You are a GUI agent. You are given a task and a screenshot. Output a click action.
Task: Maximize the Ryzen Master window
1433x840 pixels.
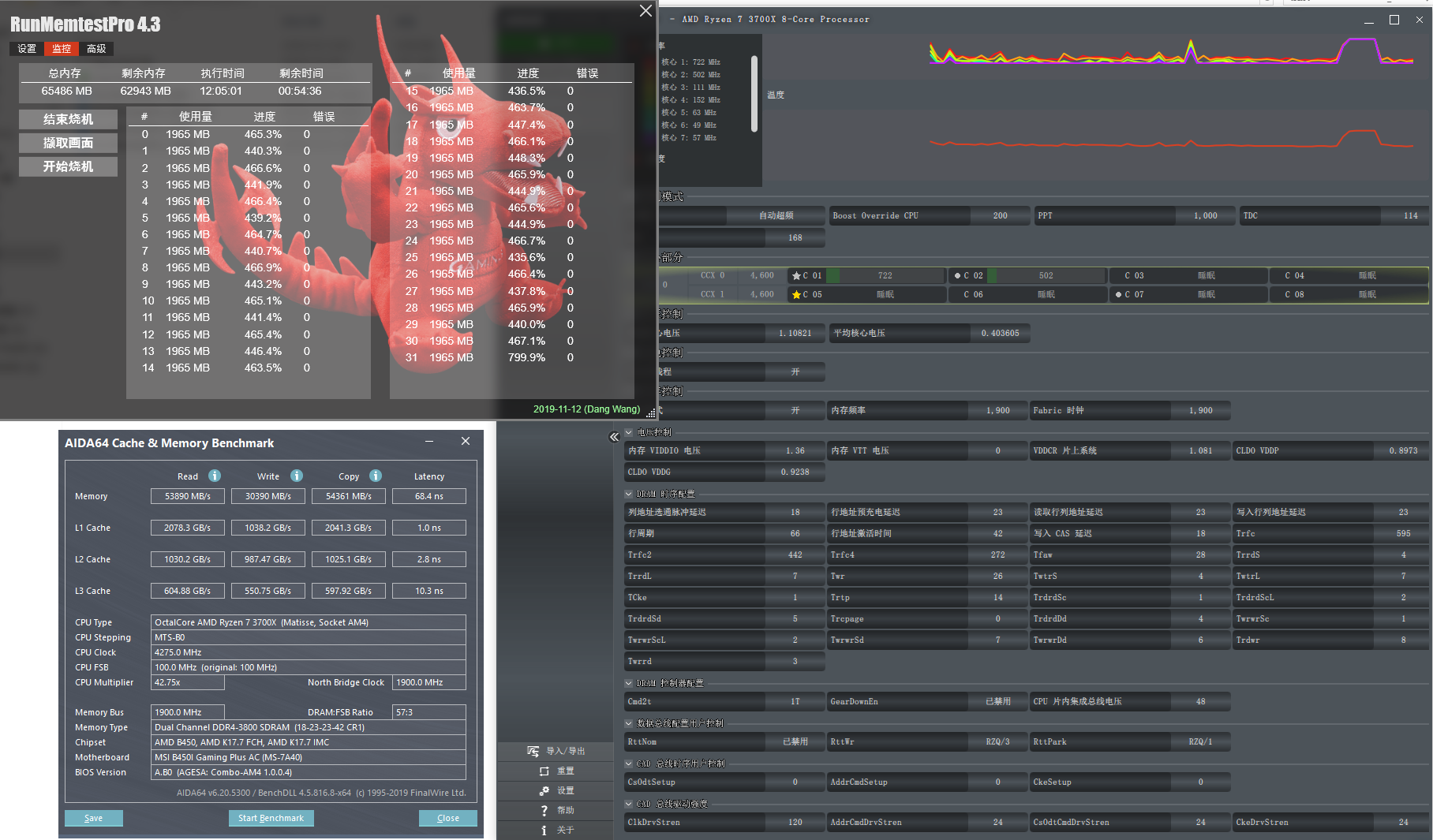coord(1394,20)
